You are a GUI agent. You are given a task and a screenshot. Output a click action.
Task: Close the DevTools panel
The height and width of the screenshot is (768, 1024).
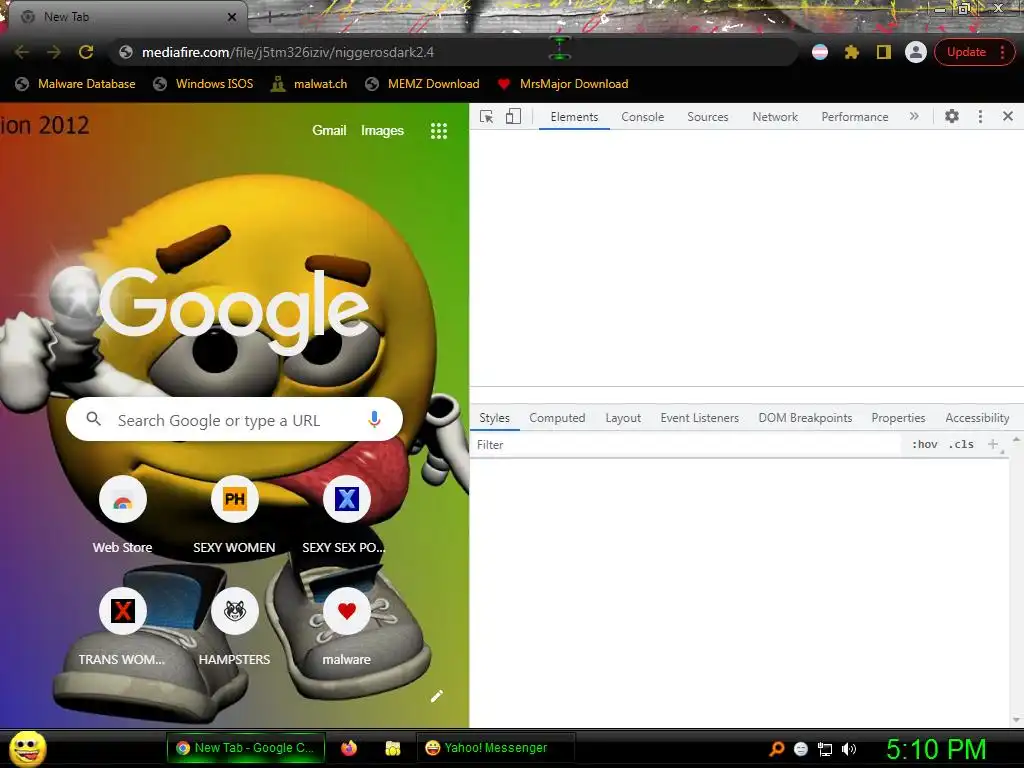1008,116
